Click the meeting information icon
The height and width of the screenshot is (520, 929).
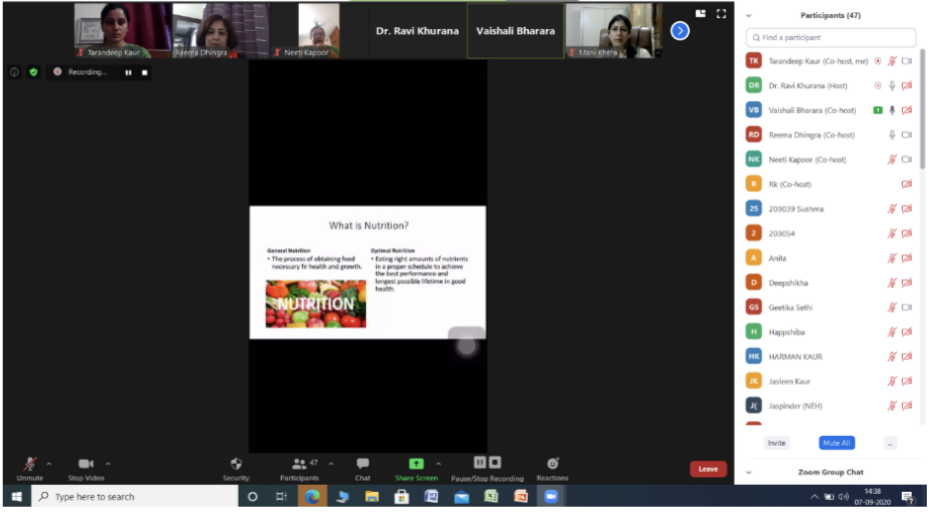pyautogui.click(x=14, y=72)
